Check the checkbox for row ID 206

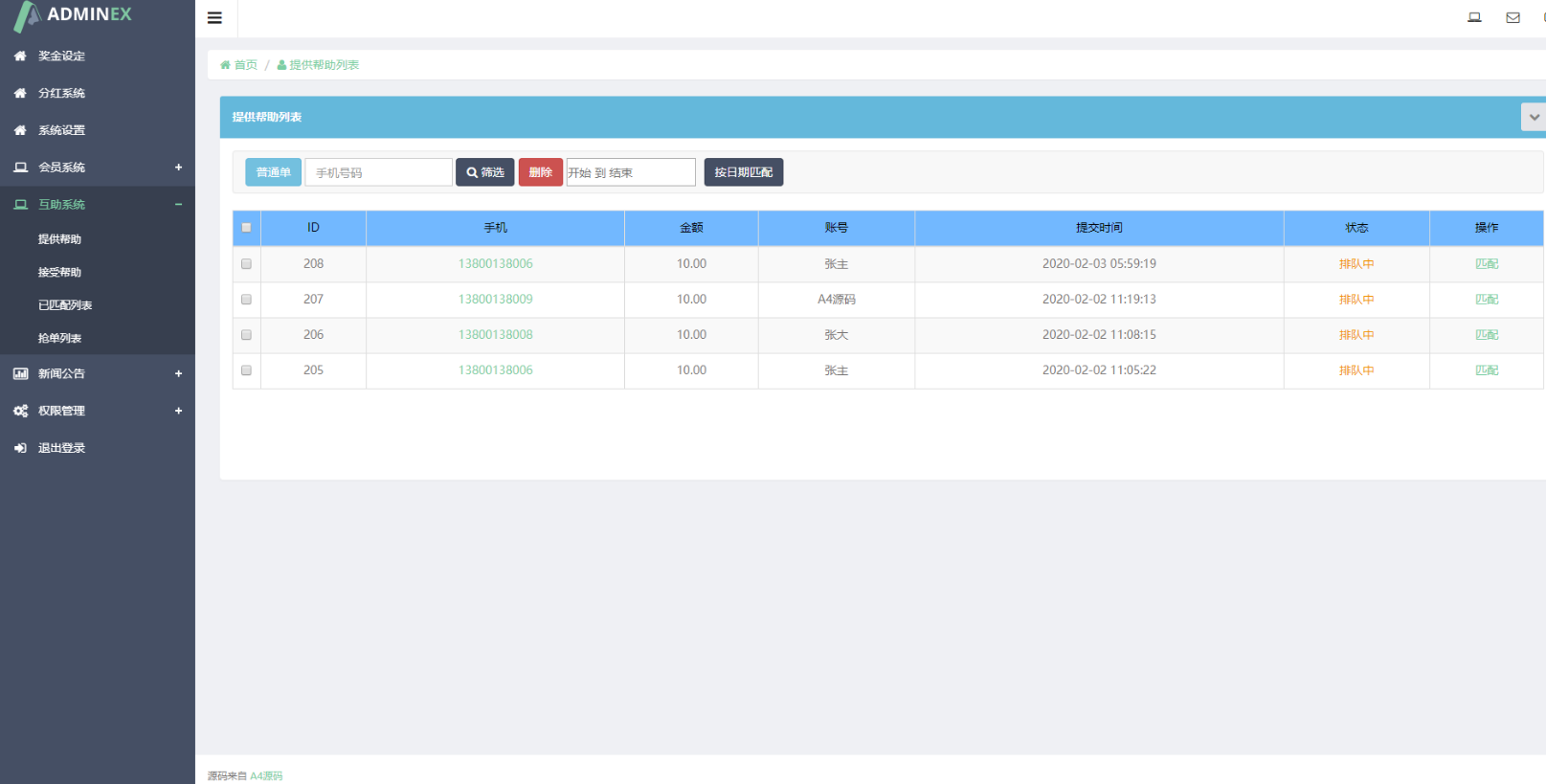246,335
